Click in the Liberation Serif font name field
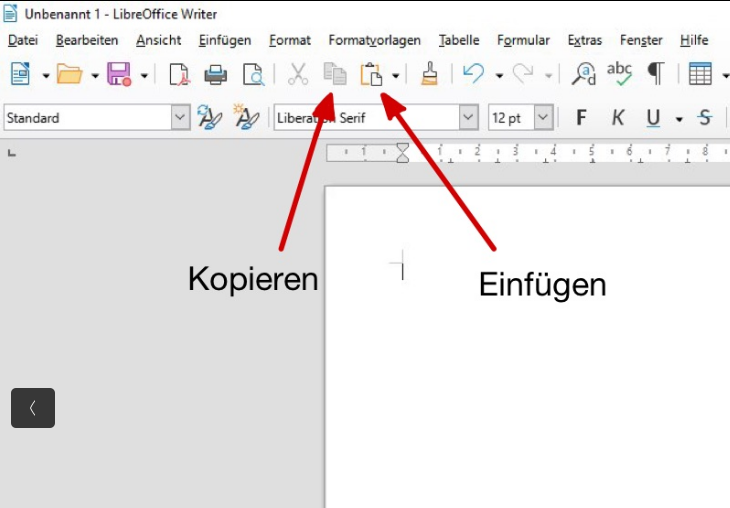This screenshot has width=730, height=508. point(365,118)
